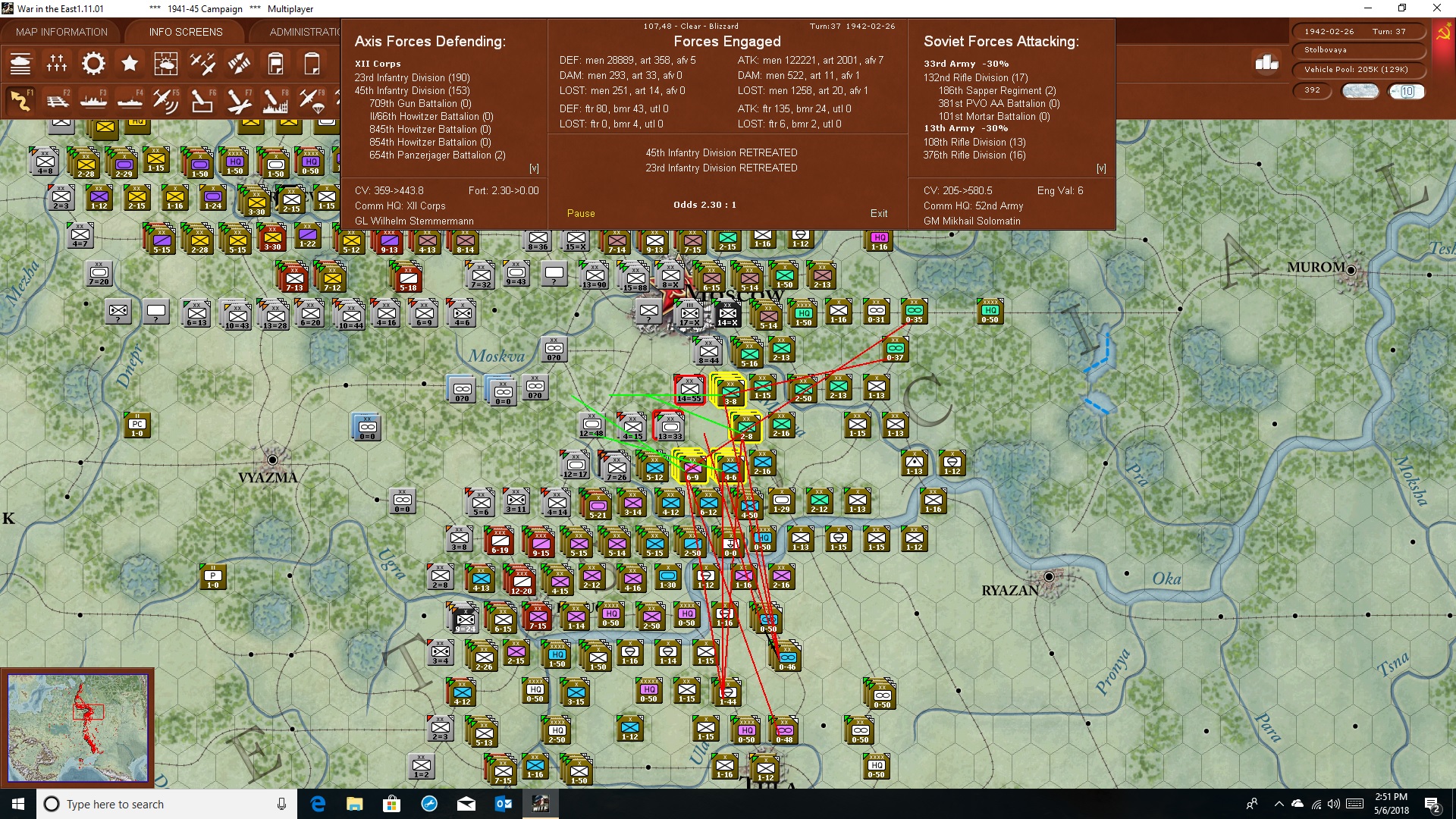The width and height of the screenshot is (1456, 819).
Task: Select the F3 naval transport mode
Action: tap(93, 100)
